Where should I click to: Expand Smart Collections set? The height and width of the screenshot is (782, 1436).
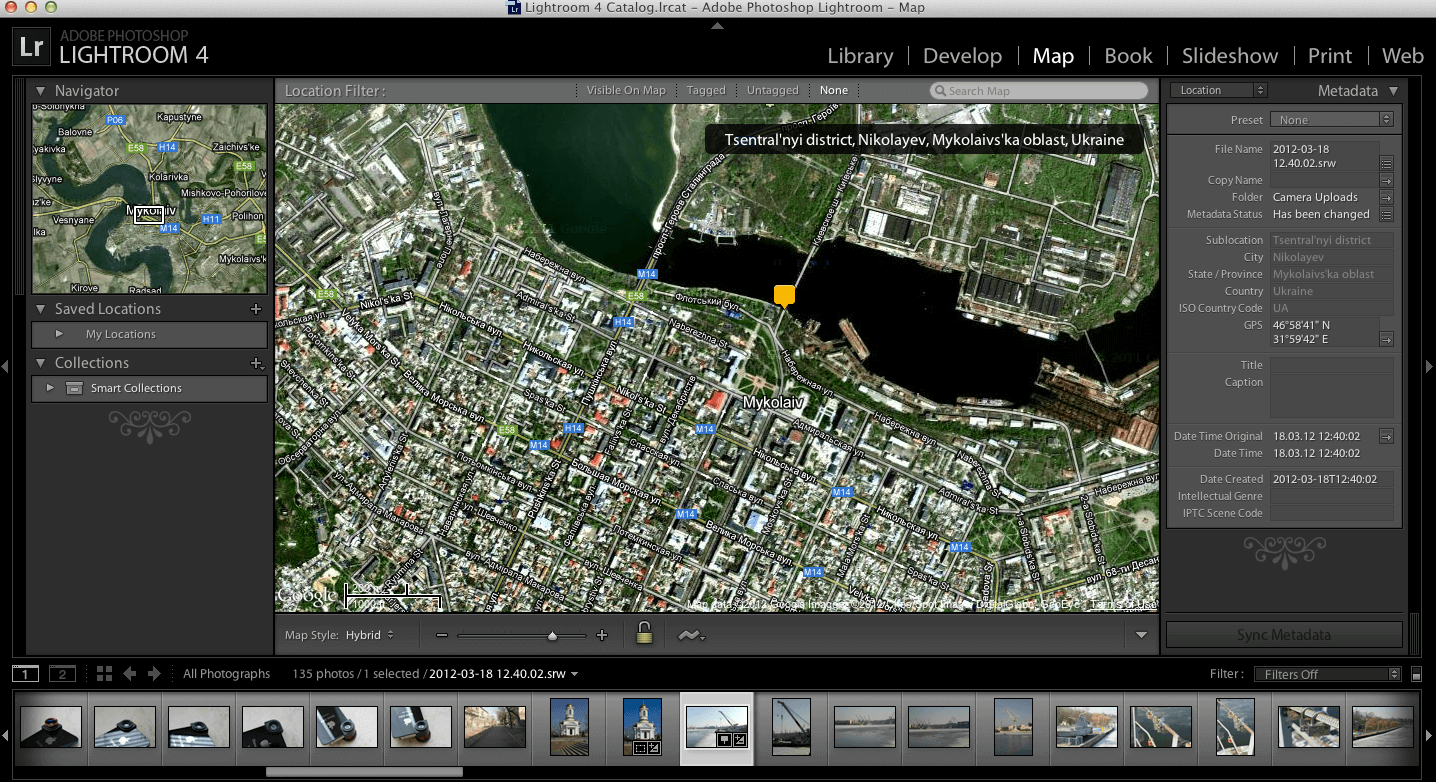click(50, 388)
